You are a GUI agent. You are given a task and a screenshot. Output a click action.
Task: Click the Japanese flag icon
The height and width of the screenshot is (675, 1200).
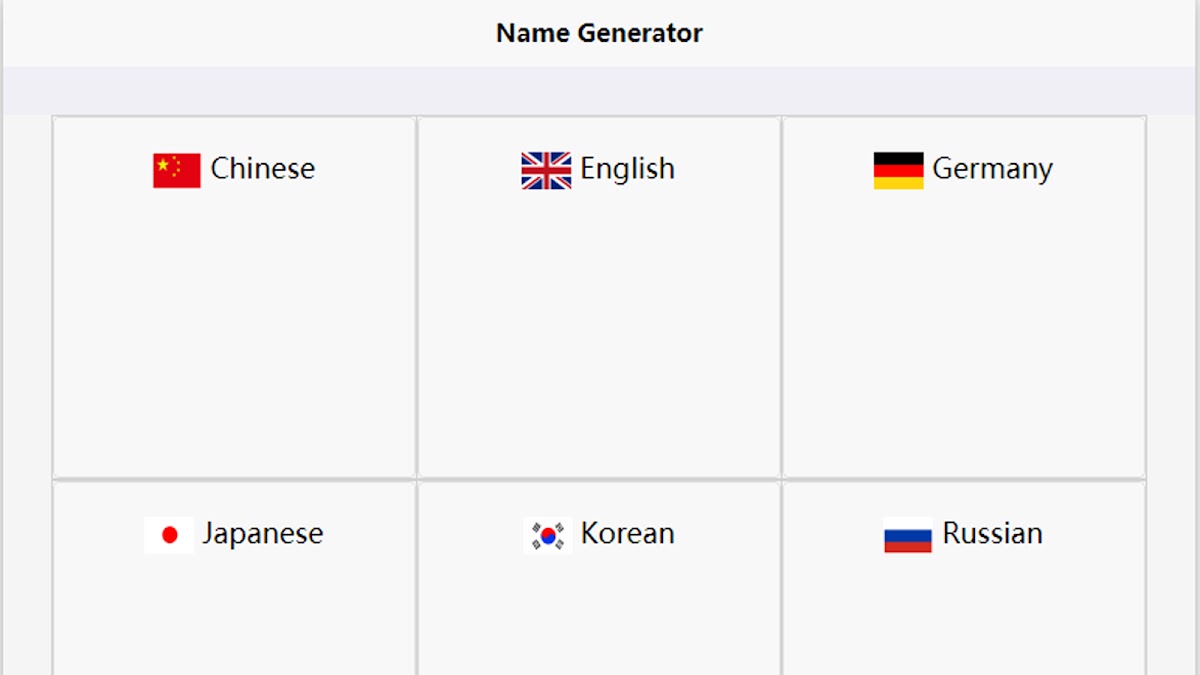169,535
